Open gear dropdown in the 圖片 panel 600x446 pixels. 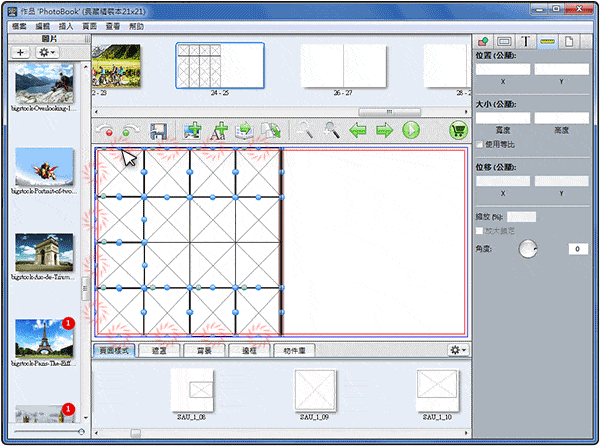47,51
